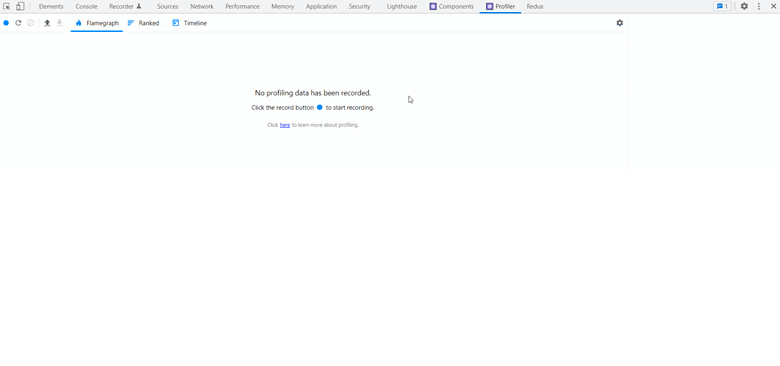Open the issues counter badge

722,6
